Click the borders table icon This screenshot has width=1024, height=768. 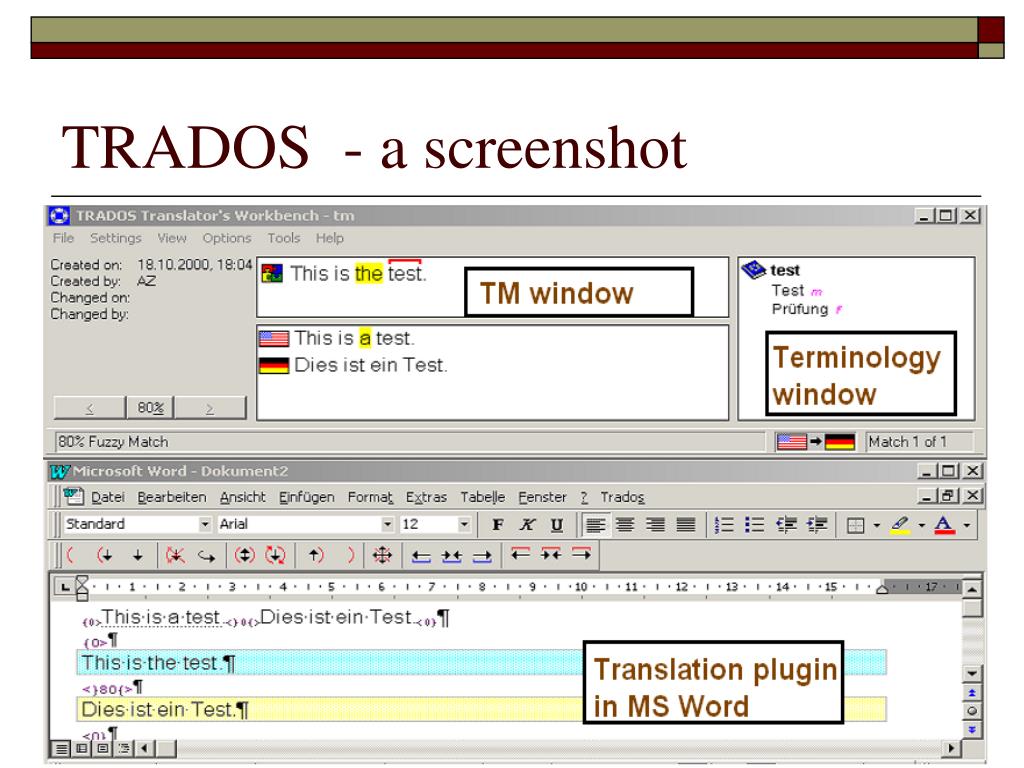pos(856,525)
